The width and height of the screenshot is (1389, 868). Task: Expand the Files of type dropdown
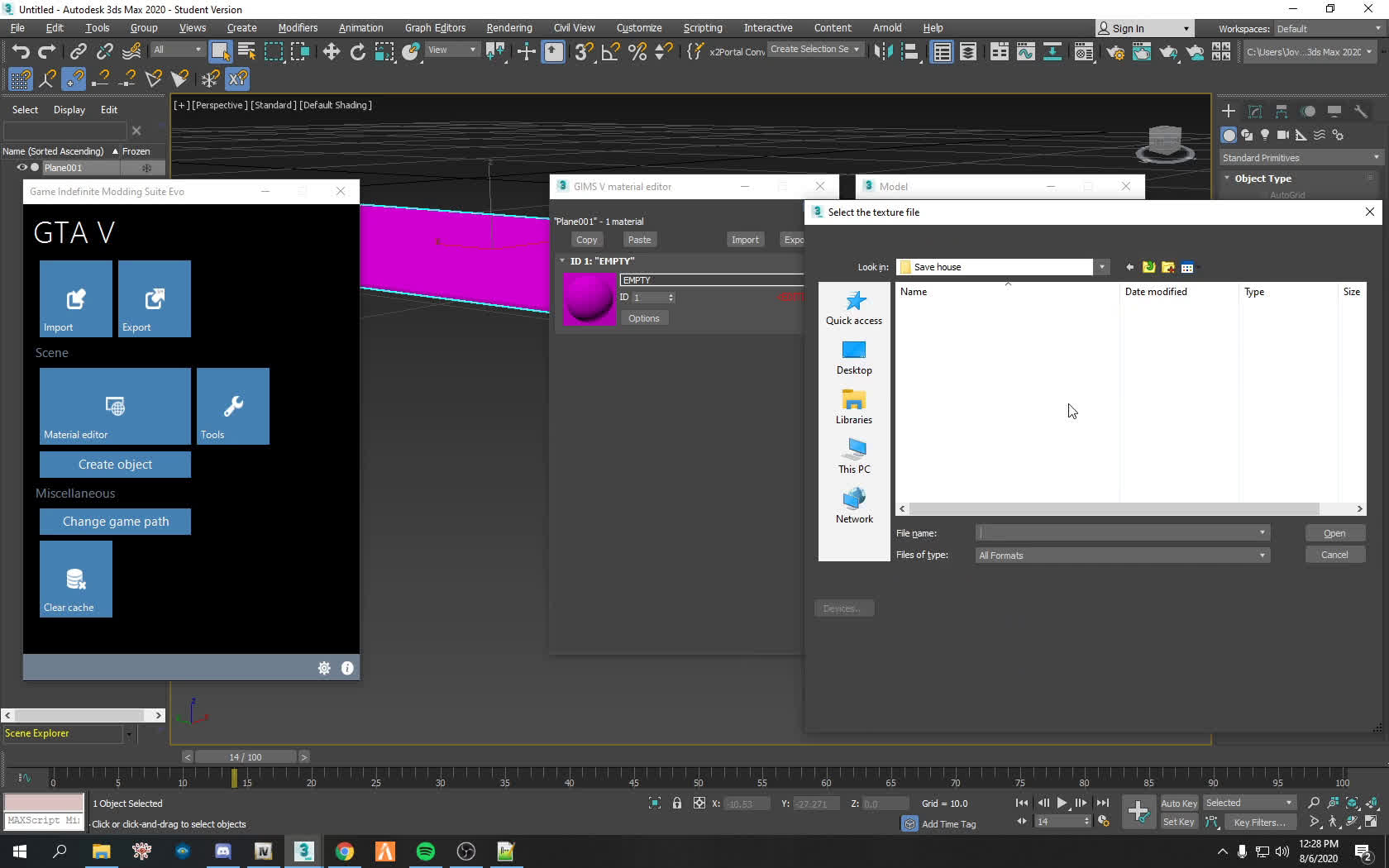tap(1262, 555)
